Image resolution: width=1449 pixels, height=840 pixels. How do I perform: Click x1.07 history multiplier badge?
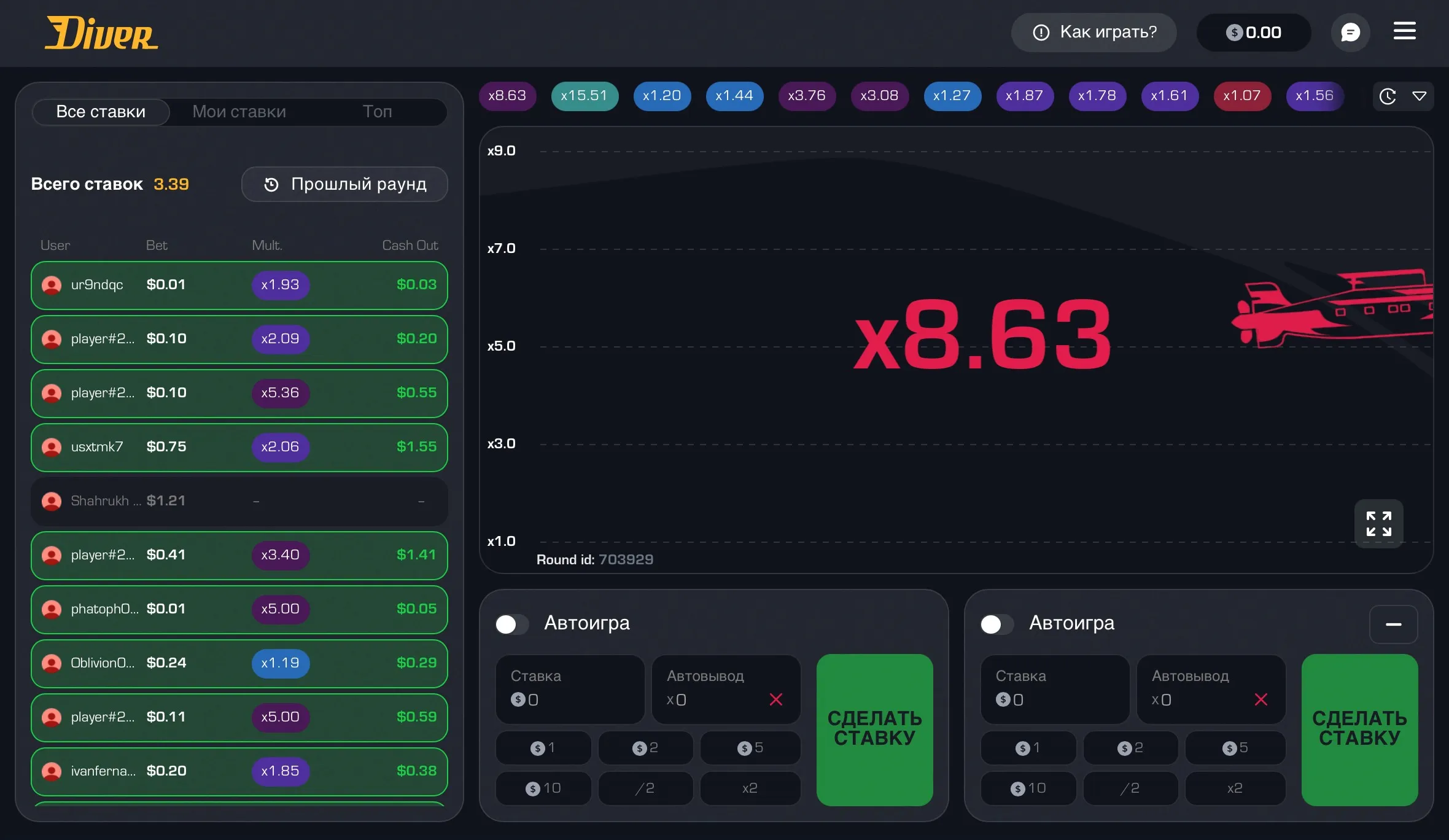point(1242,96)
